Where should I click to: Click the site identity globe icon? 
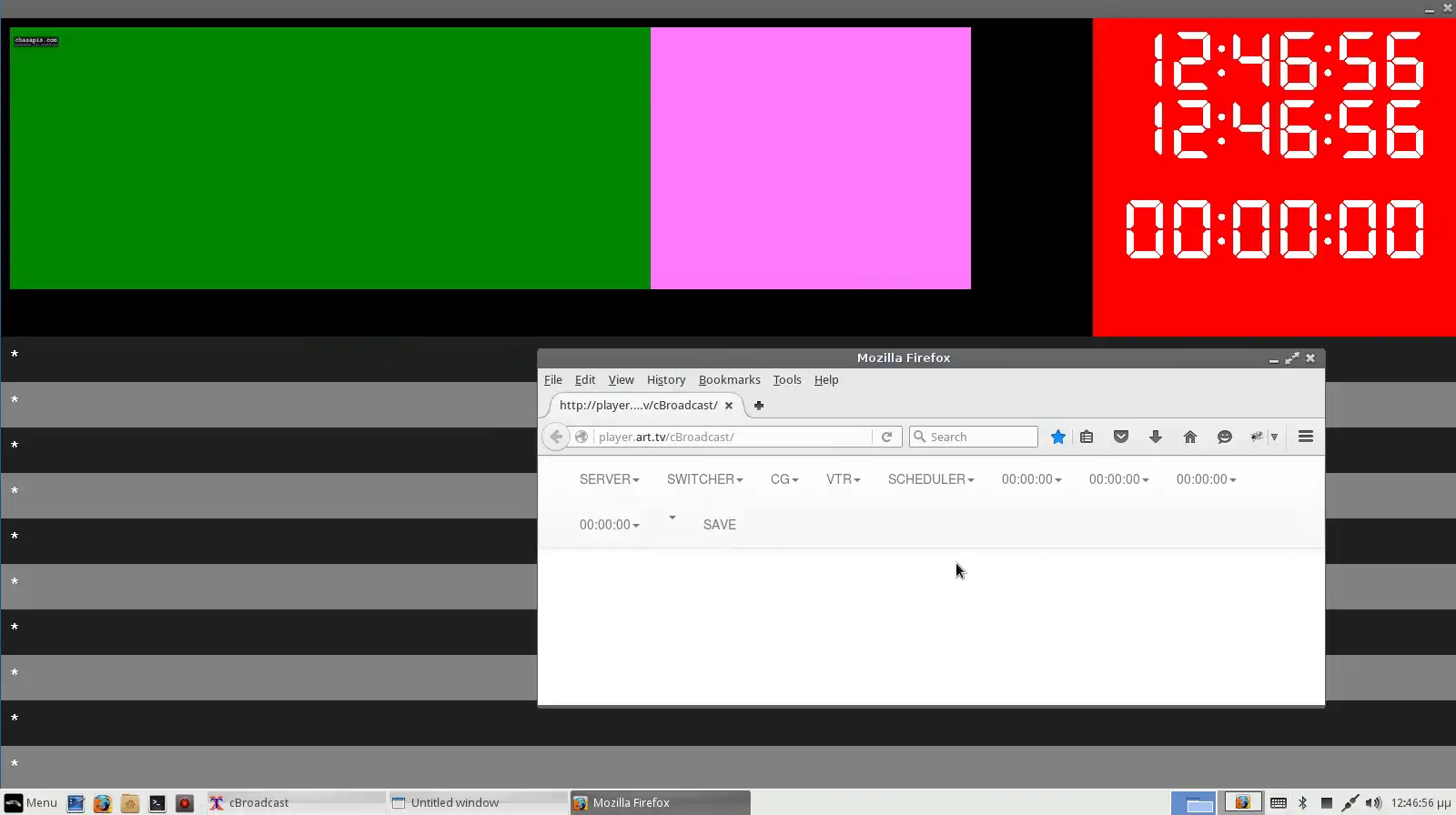(x=581, y=437)
